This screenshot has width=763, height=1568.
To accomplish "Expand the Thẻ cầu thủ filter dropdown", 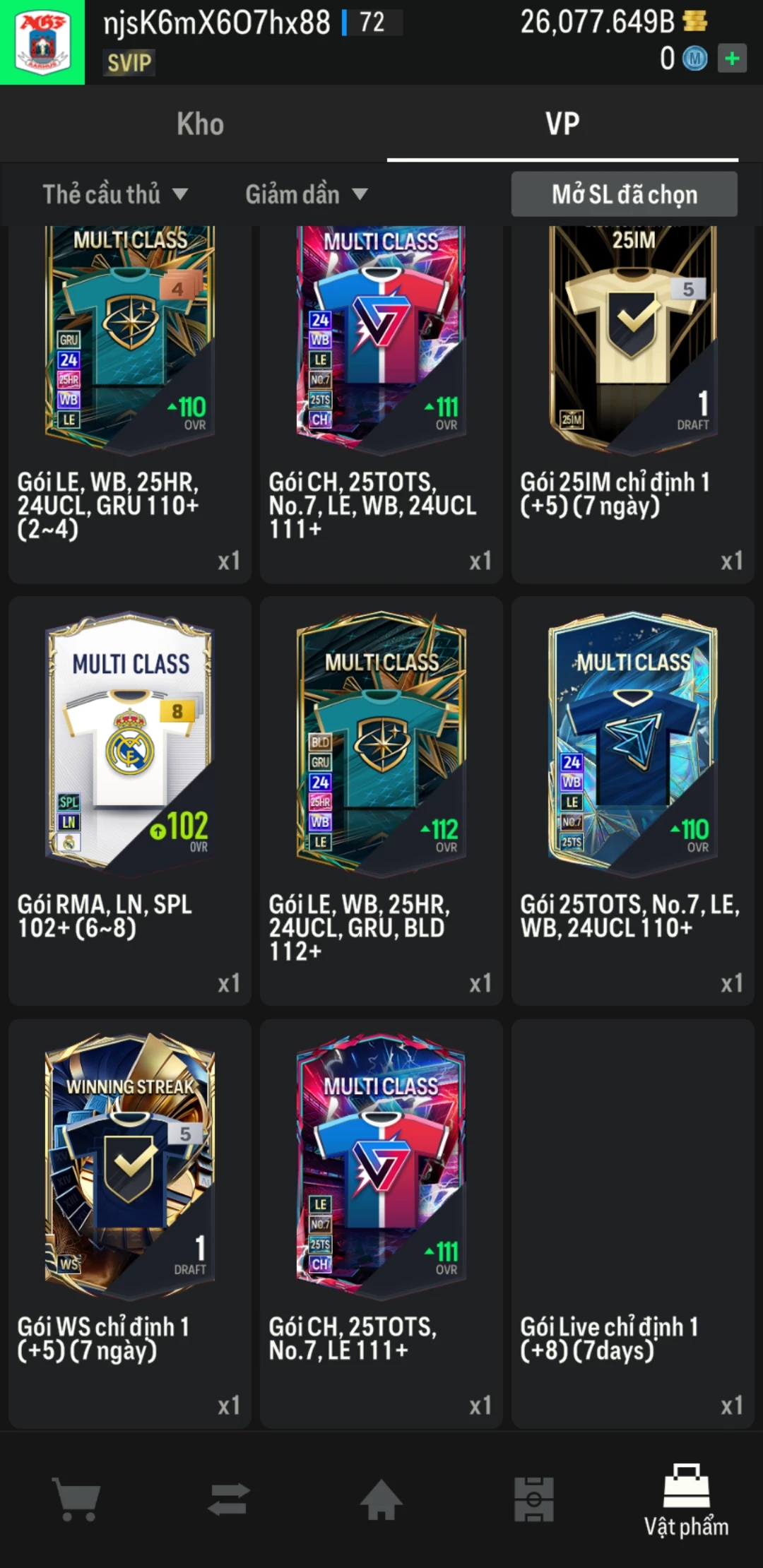I will [115, 194].
